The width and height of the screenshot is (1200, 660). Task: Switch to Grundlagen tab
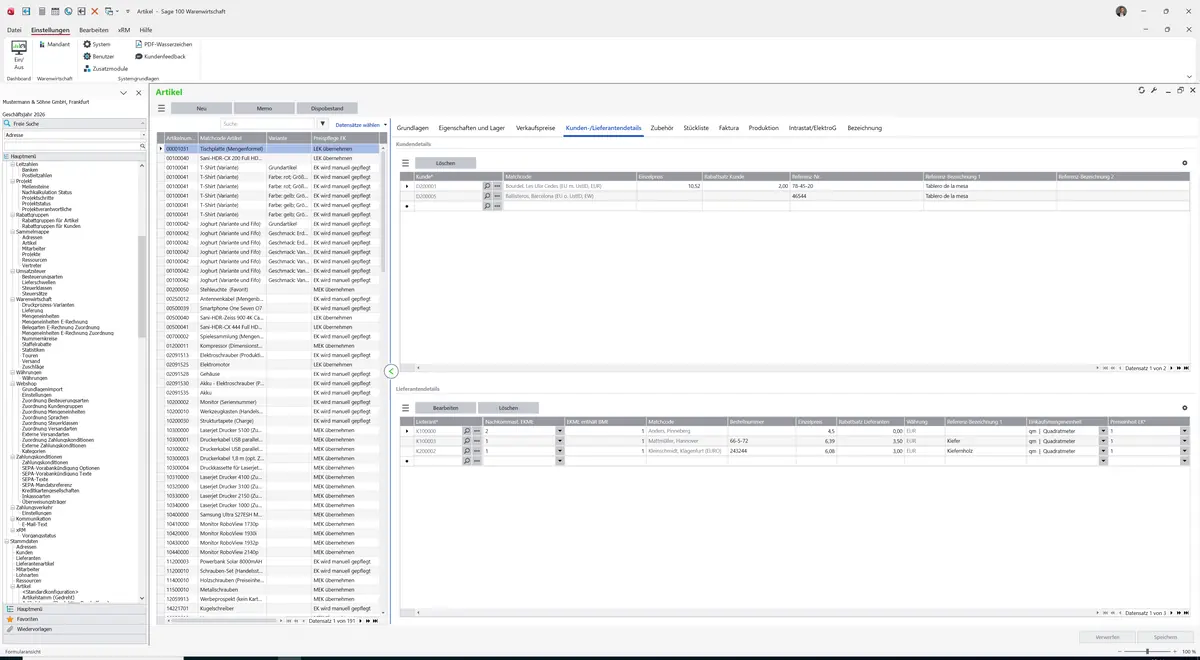413,128
